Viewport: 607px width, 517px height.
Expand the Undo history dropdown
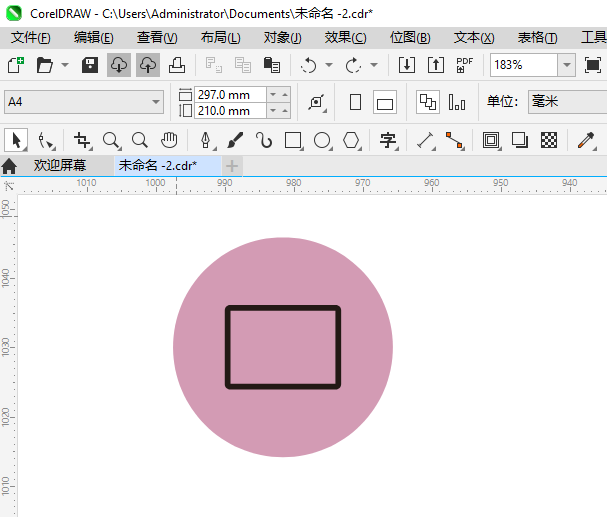pyautogui.click(x=329, y=65)
